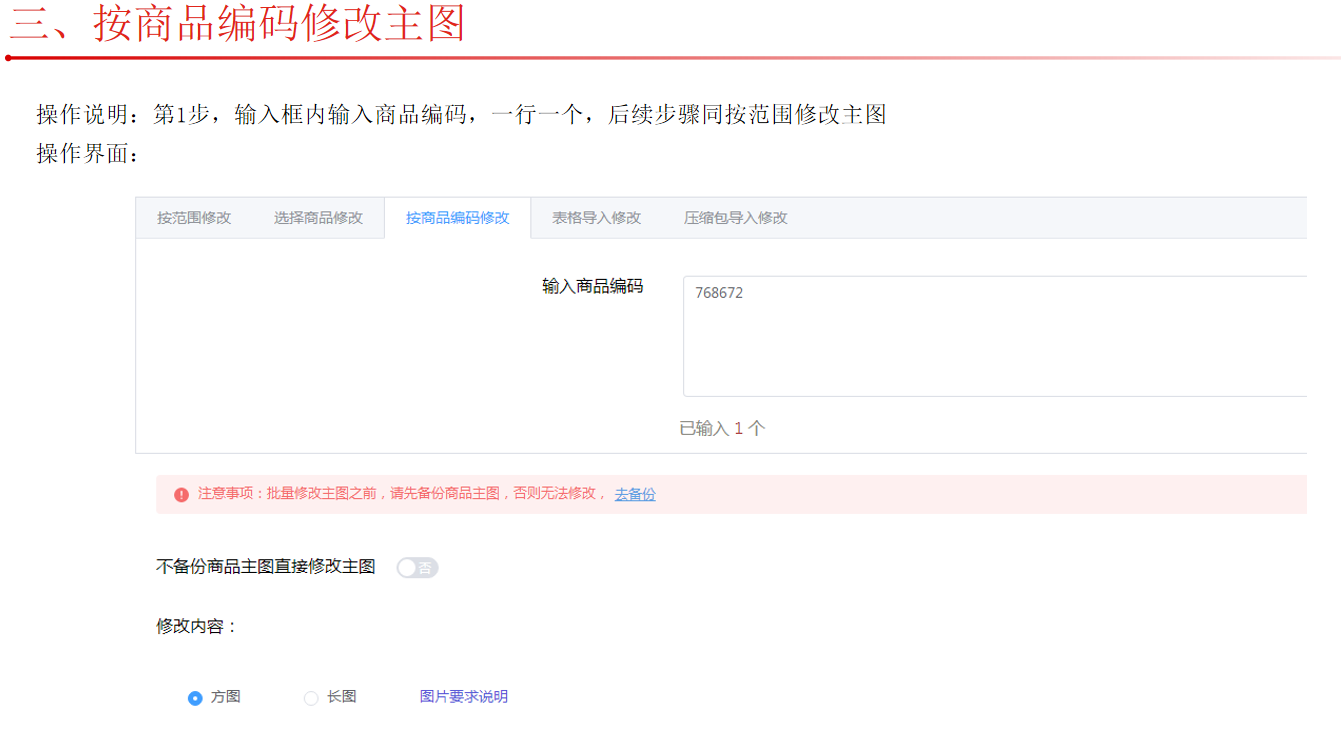Open the 选择商品修改 tab

point(318,218)
